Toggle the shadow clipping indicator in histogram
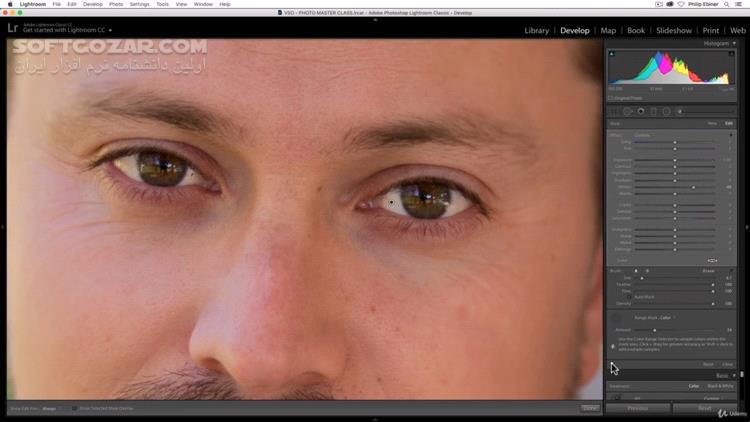The width and height of the screenshot is (750, 422). click(x=612, y=54)
